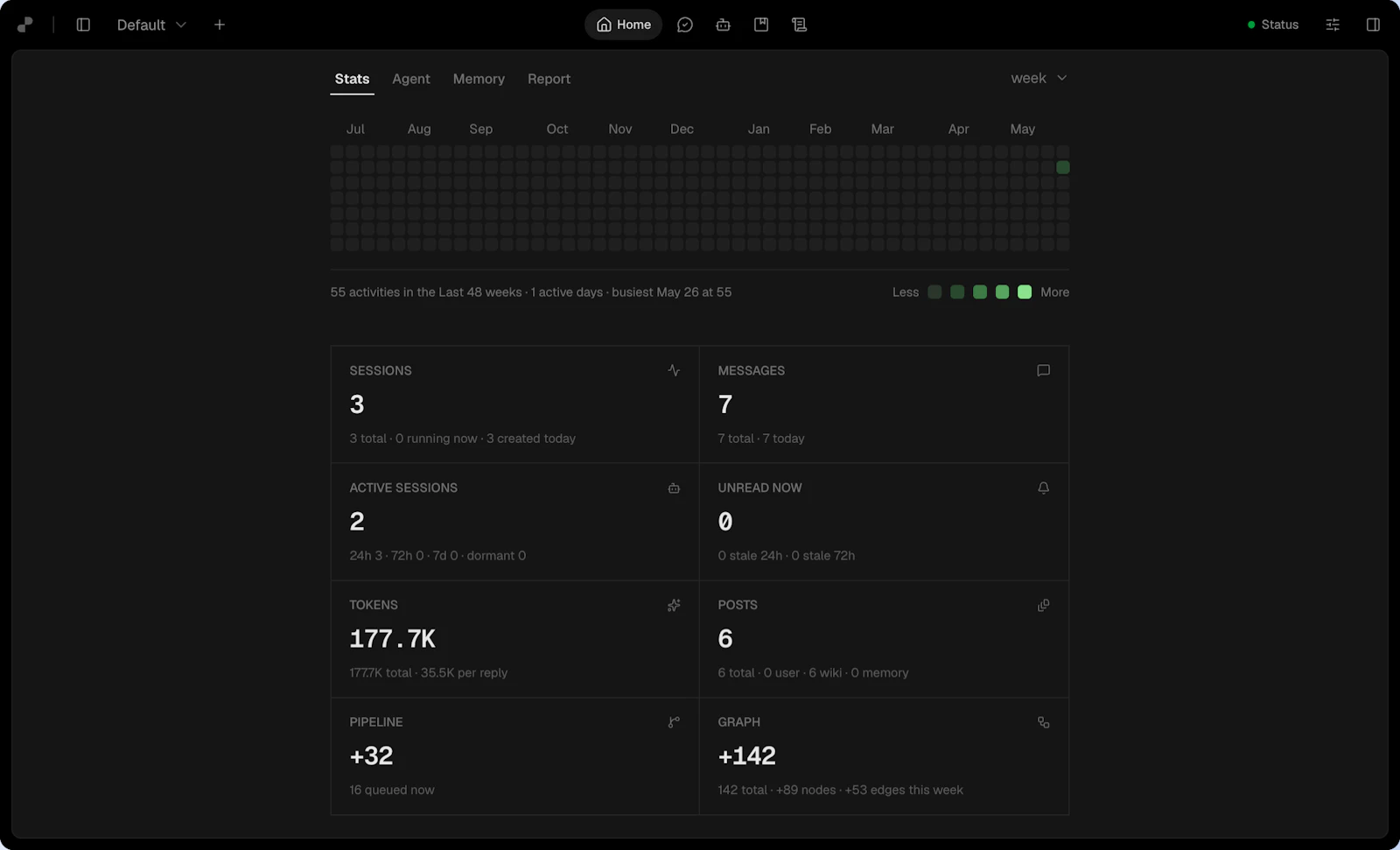Click '6 total · 0 user · 6 wiki' text
The width and height of the screenshot is (1400, 850).
coord(780,673)
